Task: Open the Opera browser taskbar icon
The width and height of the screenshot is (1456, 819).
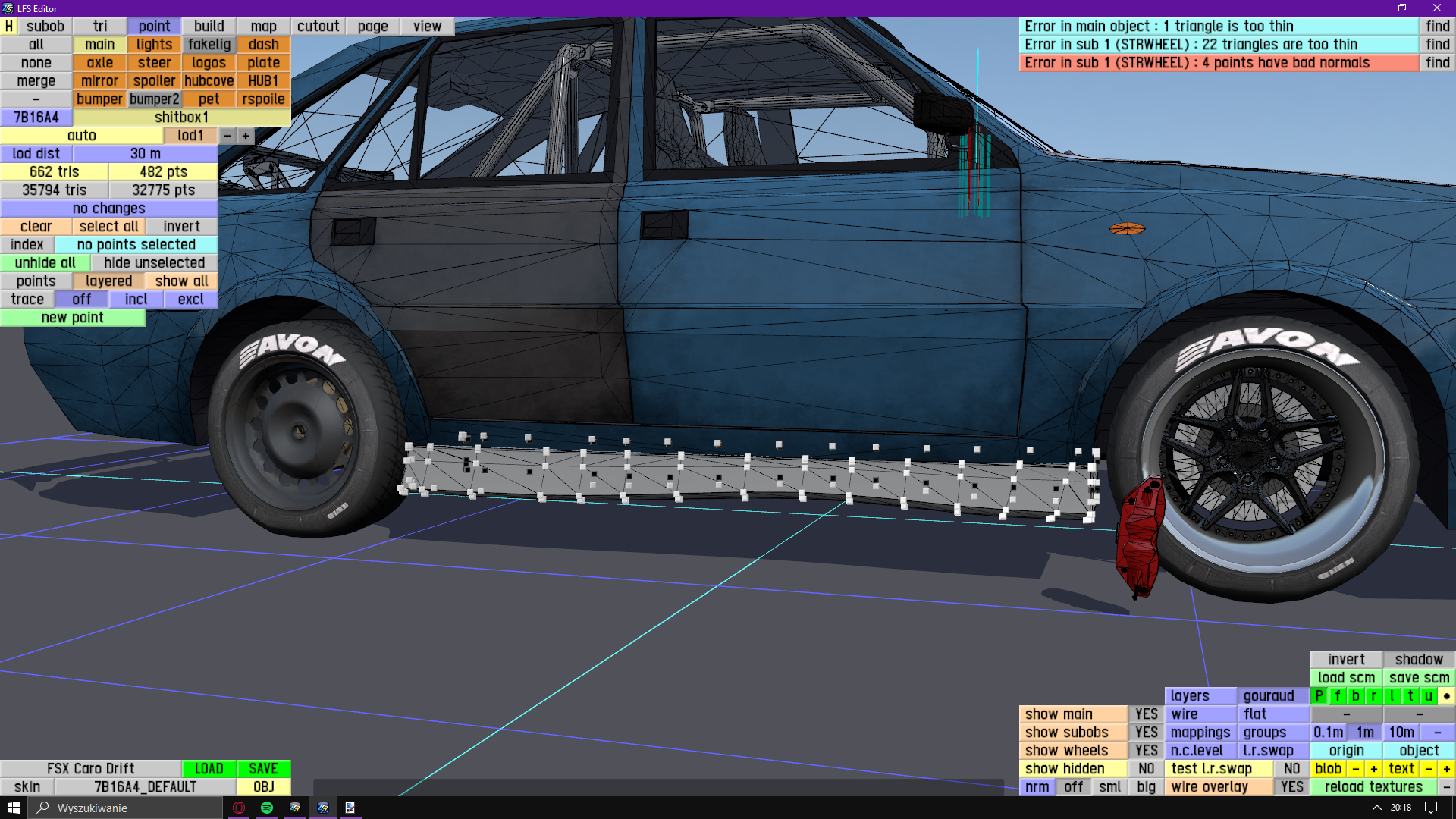Action: pyautogui.click(x=239, y=808)
